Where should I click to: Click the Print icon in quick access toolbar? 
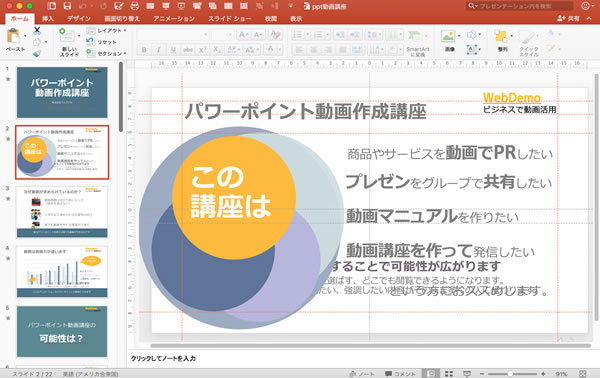(x=135, y=6)
